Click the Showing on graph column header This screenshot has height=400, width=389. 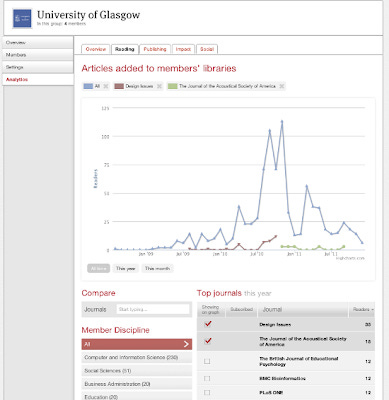(x=211, y=310)
